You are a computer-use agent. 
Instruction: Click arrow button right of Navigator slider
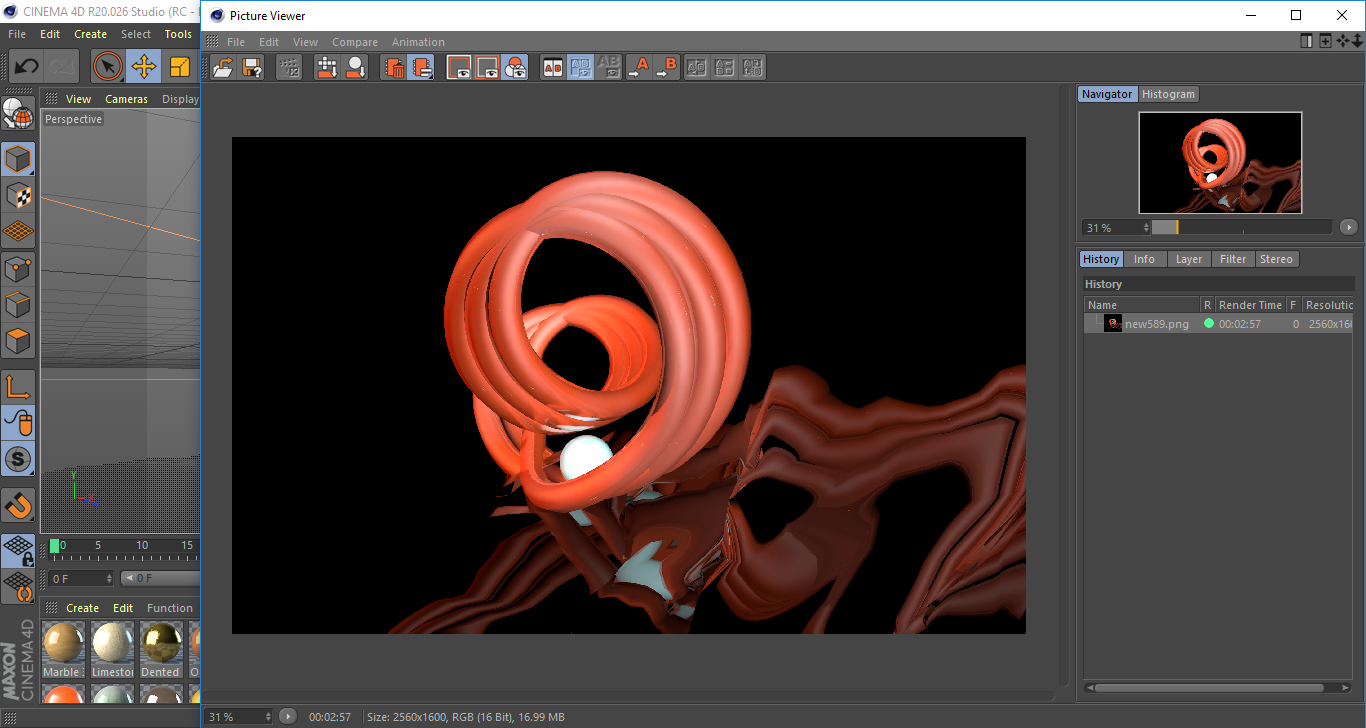click(x=1349, y=227)
